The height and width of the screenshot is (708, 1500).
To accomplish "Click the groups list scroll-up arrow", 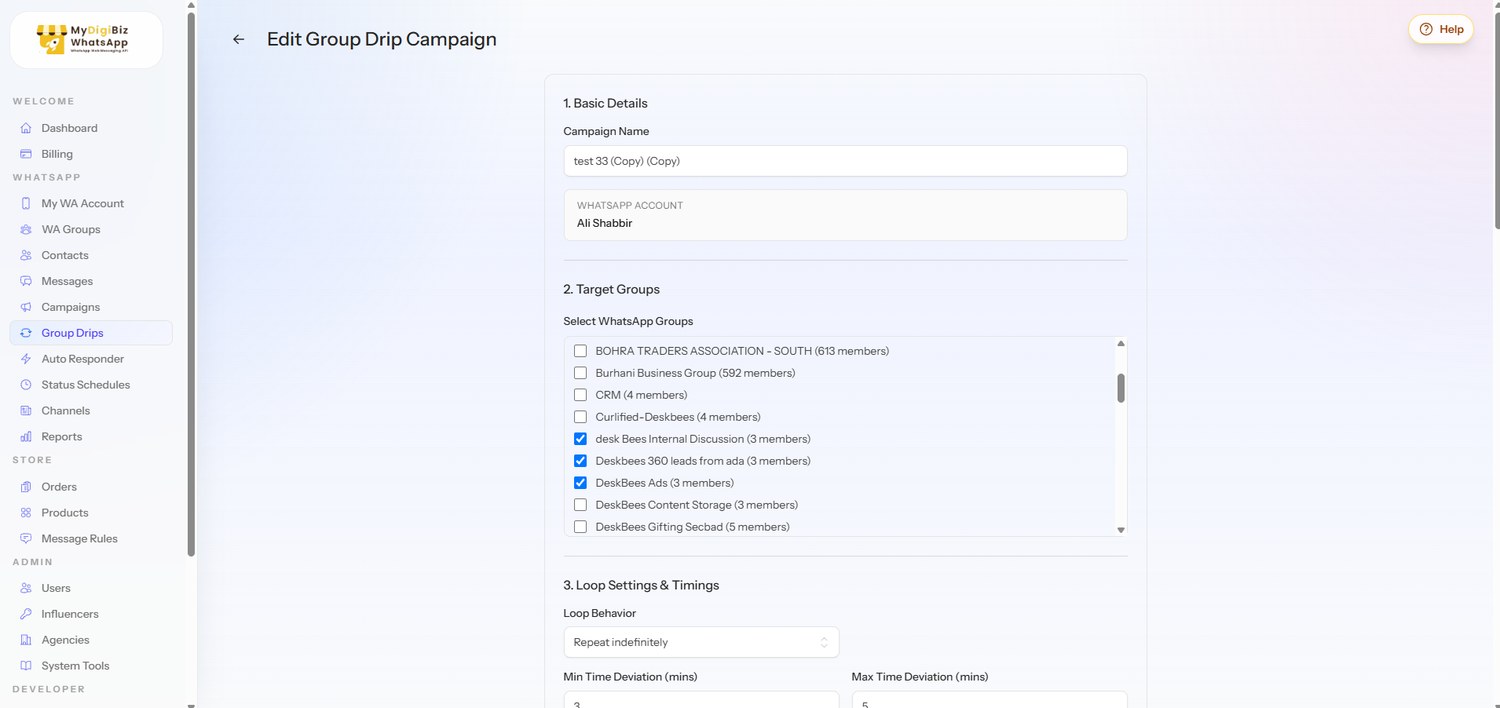I will click(x=1121, y=343).
